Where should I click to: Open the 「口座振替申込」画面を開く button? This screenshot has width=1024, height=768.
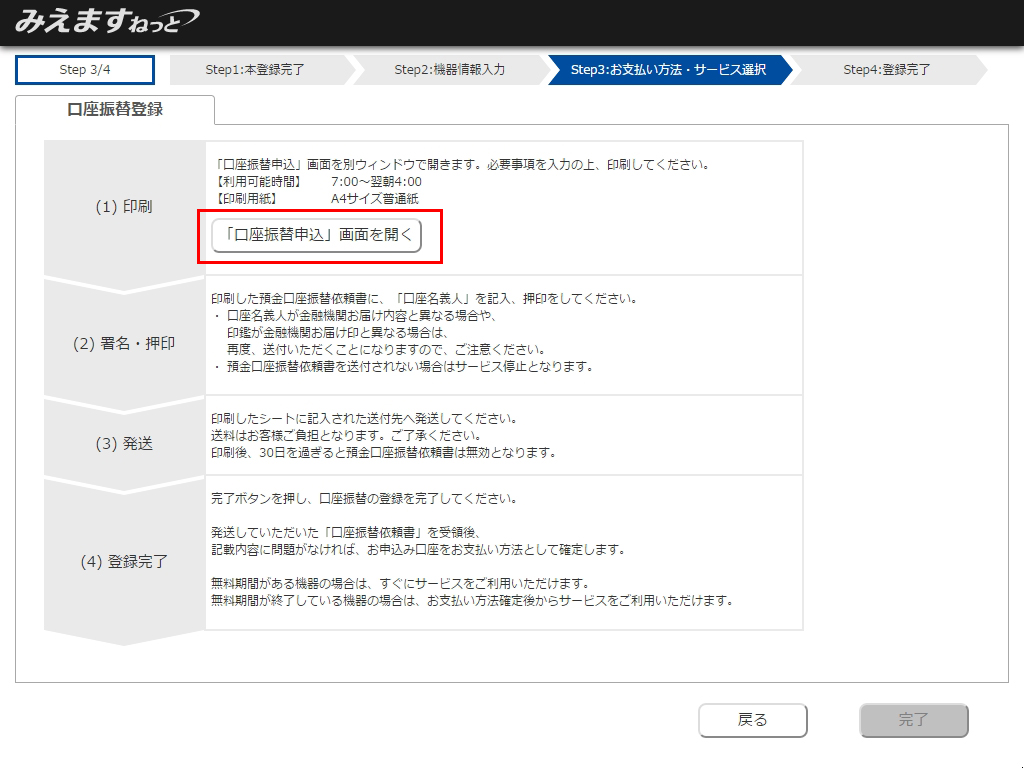(316, 236)
